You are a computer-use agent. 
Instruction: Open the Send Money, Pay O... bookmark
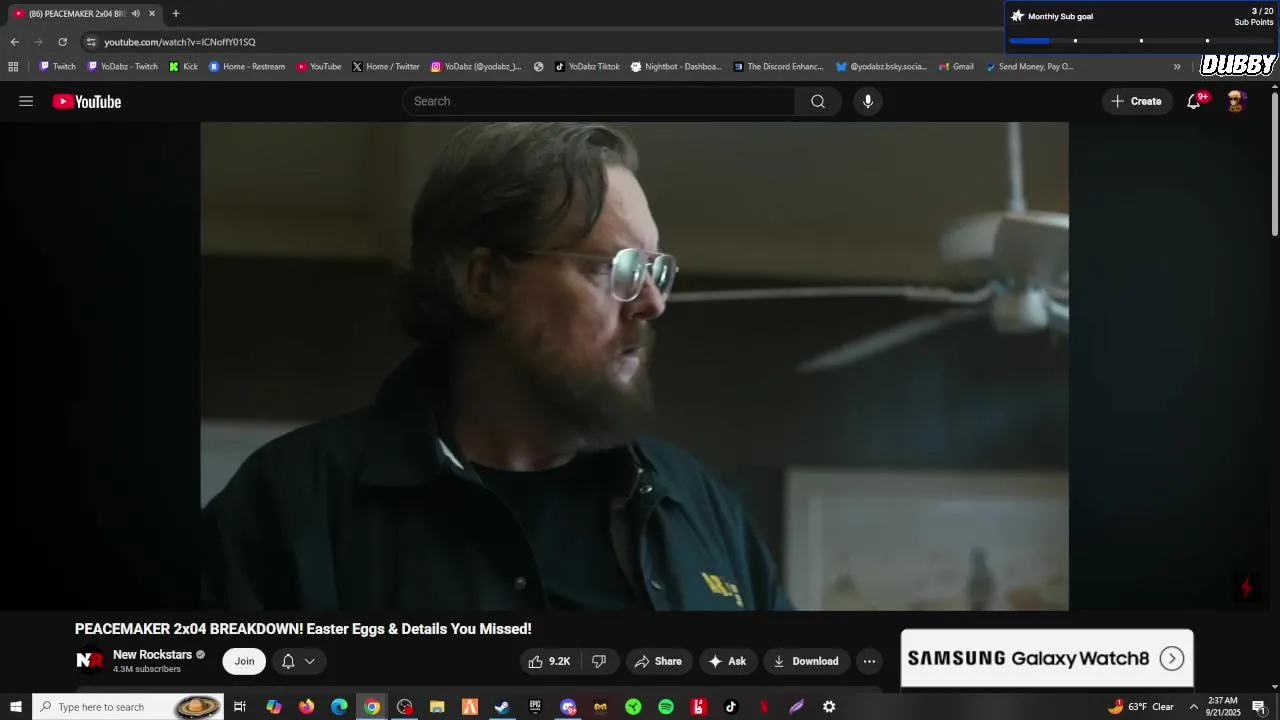coord(1029,67)
